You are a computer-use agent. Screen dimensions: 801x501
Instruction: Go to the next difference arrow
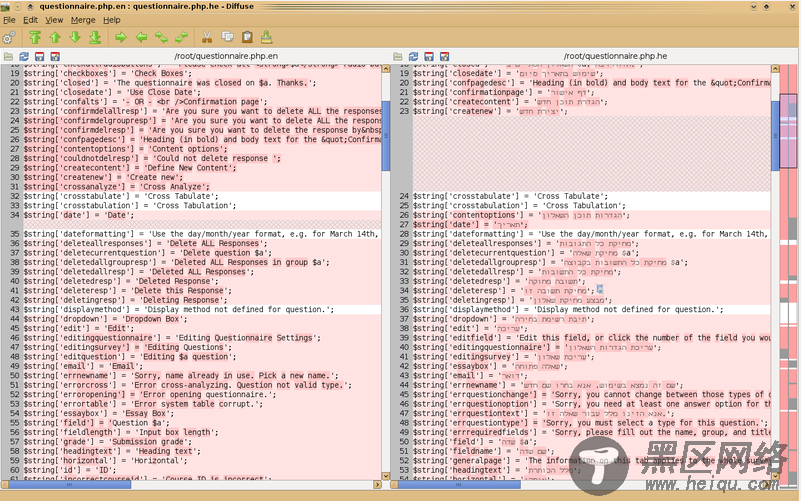point(75,37)
